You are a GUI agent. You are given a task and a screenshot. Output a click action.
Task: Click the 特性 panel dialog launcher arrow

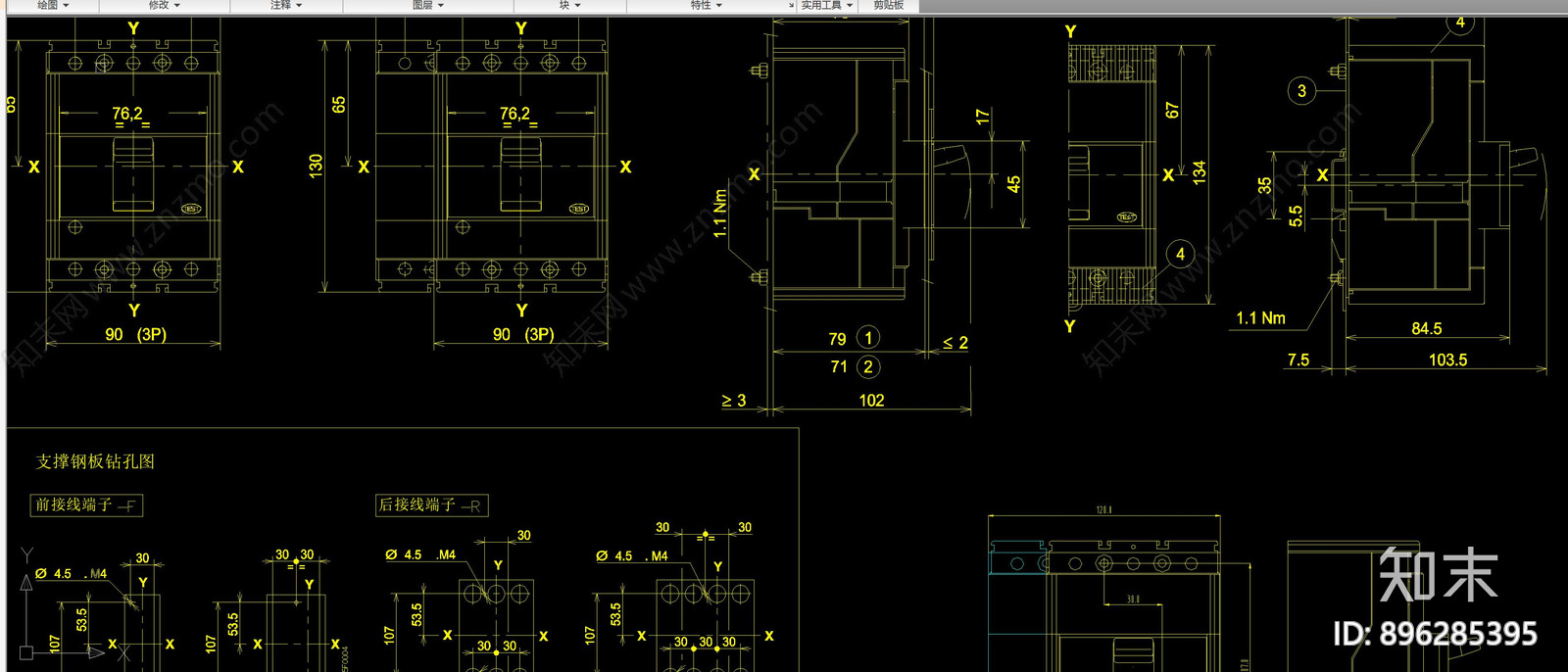pos(791,6)
